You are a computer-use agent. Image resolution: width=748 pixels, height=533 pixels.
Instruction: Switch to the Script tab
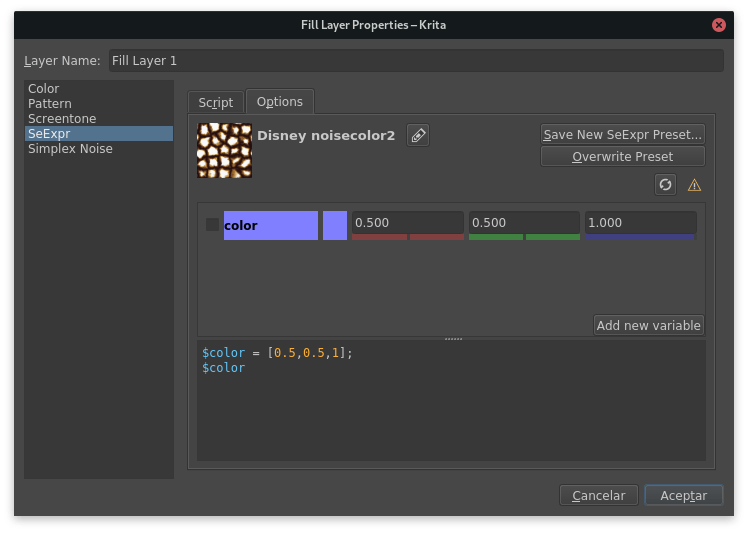click(215, 102)
